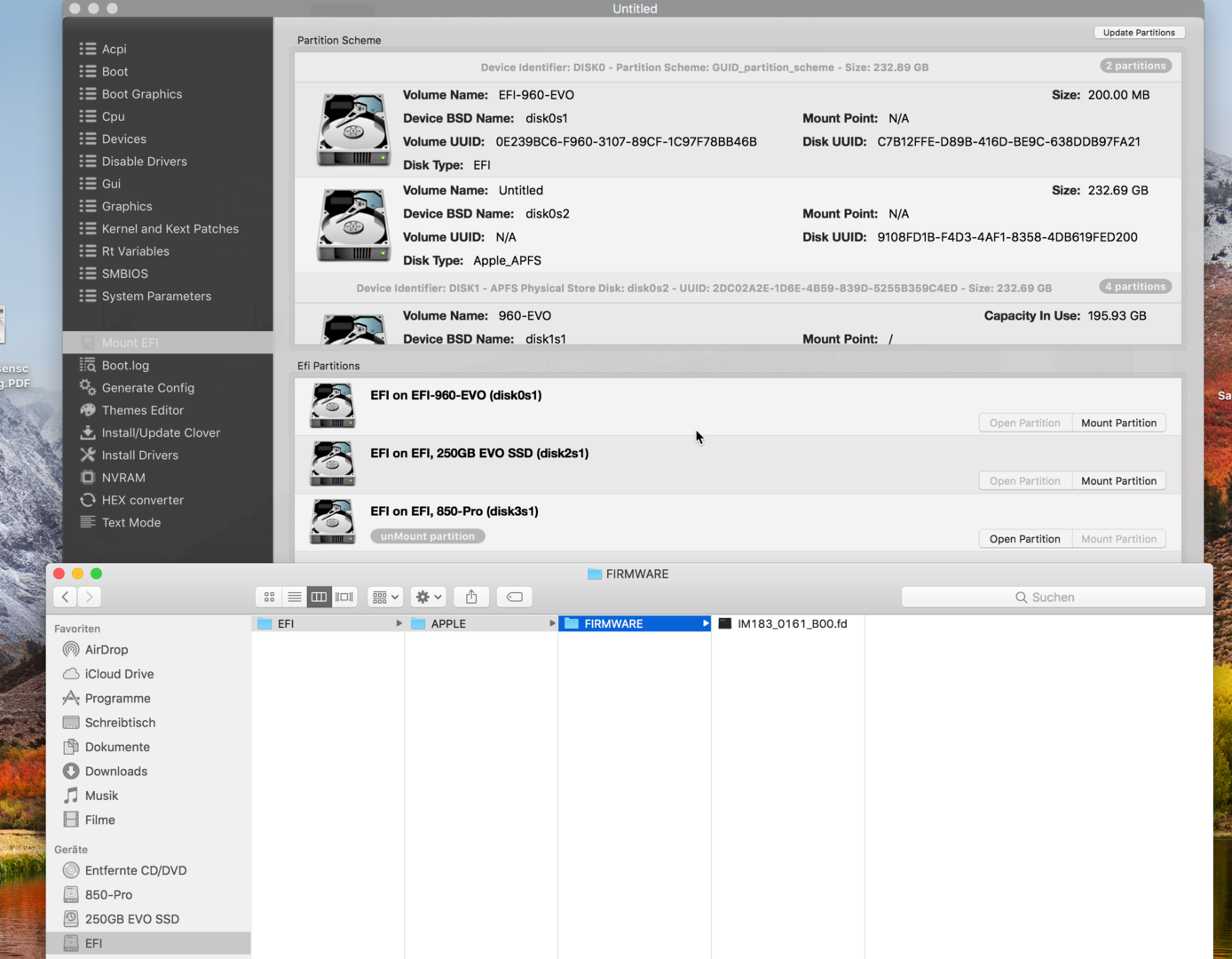Click the Install/Update Clover download icon

pos(88,432)
